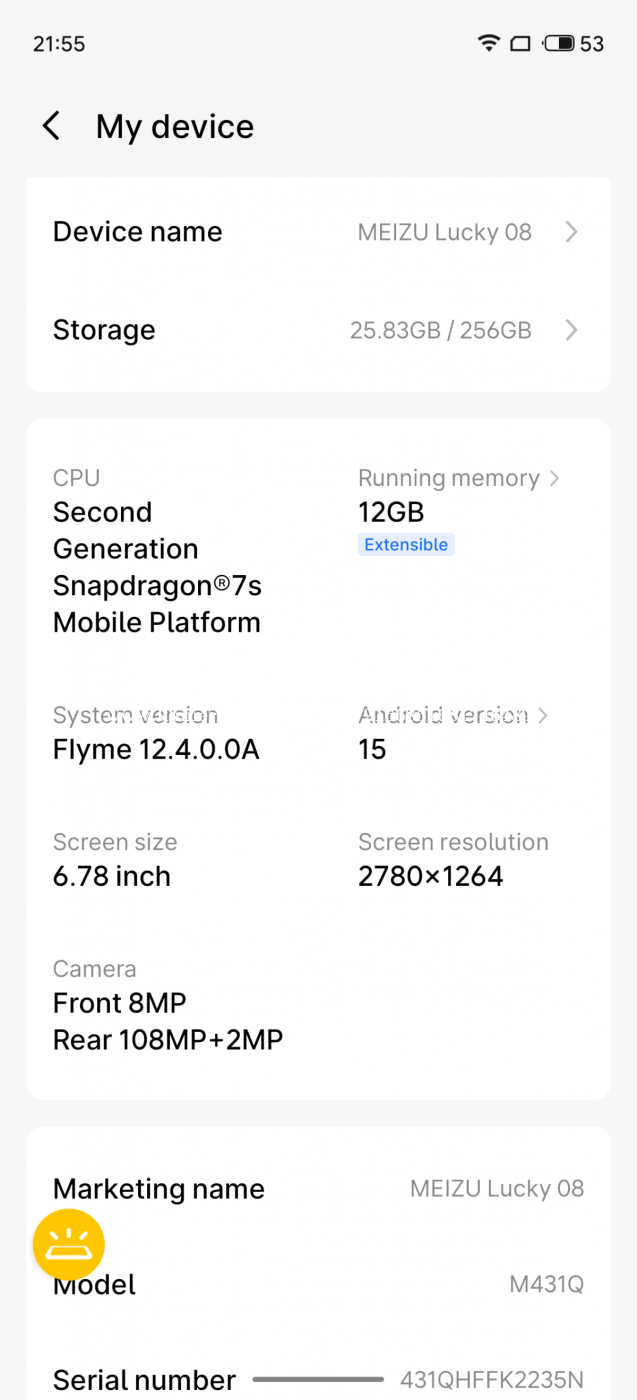The image size is (637, 1400).
Task: Open the Device name chevron
Action: tap(571, 232)
